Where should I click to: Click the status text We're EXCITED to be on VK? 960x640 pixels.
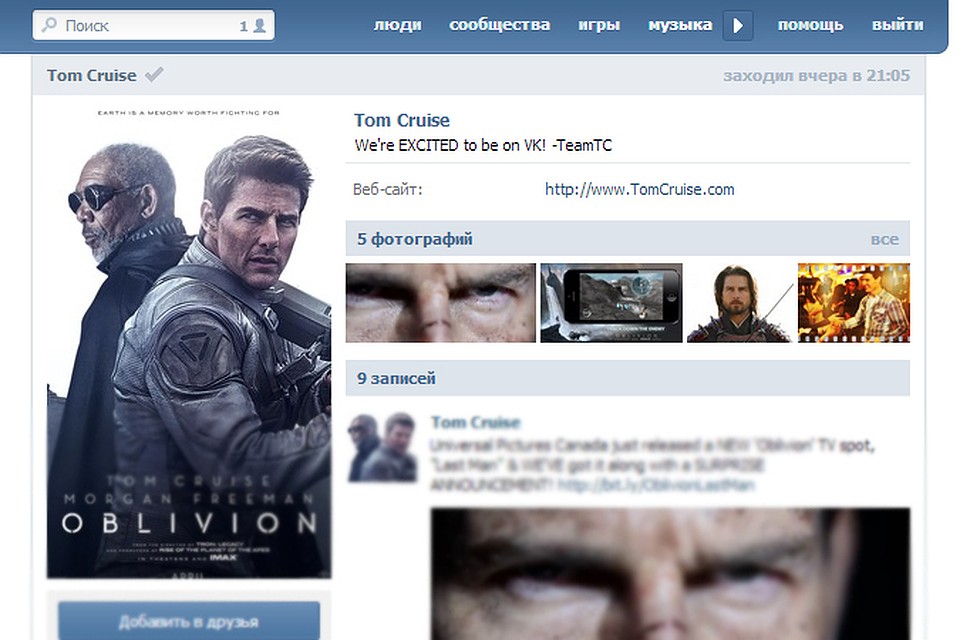[x=483, y=145]
